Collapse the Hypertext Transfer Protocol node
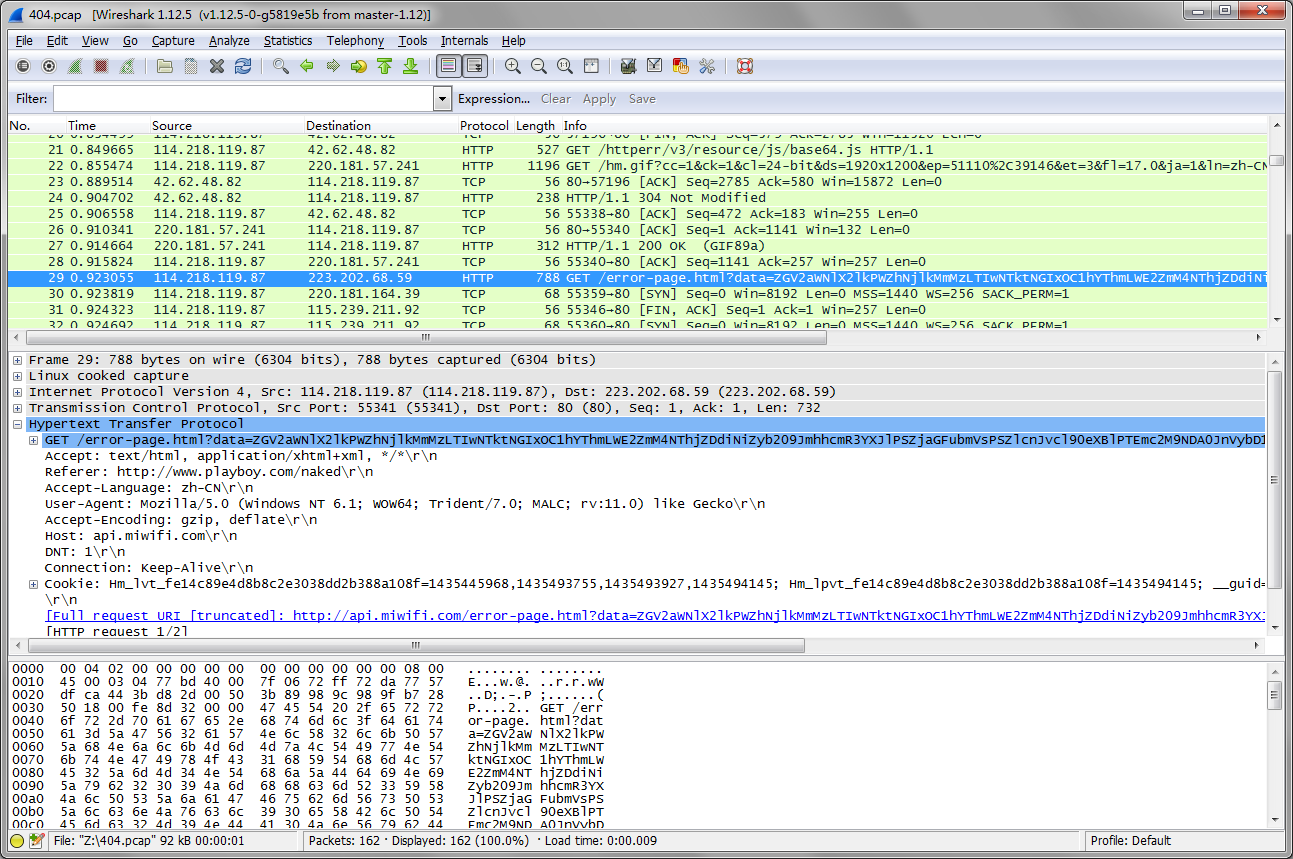Image resolution: width=1293 pixels, height=859 pixels. [x=18, y=424]
